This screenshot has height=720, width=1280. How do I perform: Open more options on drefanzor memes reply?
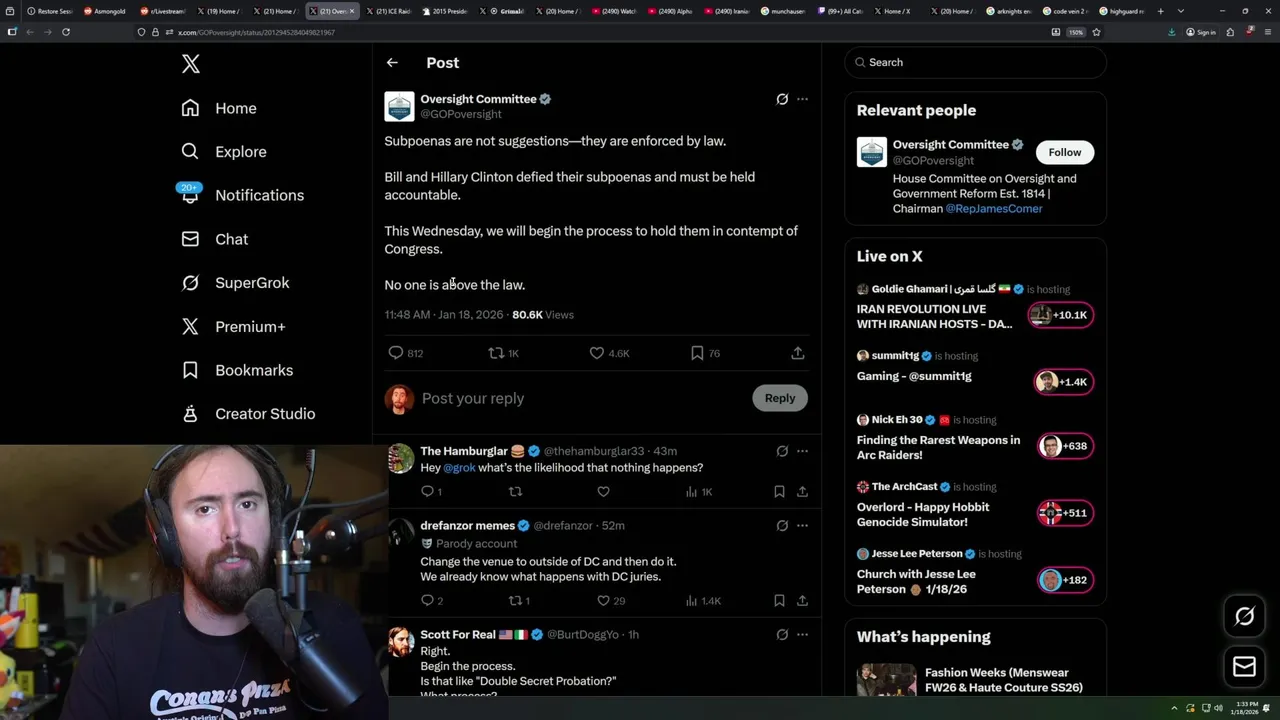click(802, 525)
